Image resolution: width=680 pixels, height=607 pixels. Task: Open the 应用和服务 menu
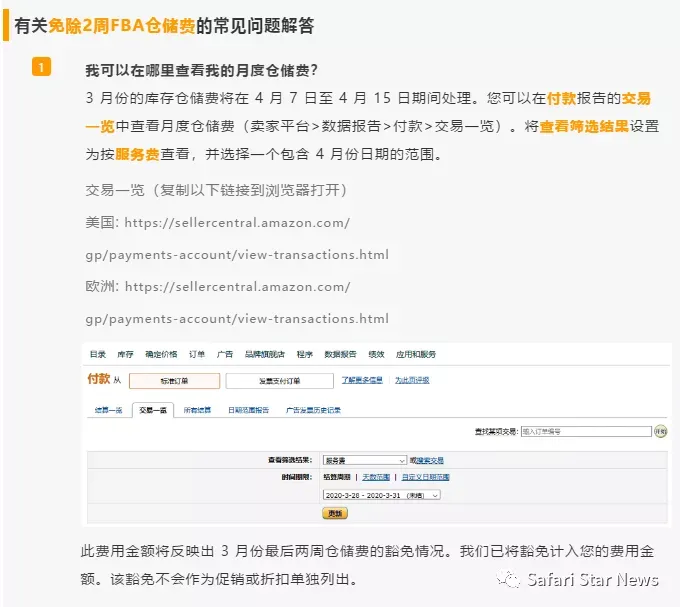[x=415, y=354]
